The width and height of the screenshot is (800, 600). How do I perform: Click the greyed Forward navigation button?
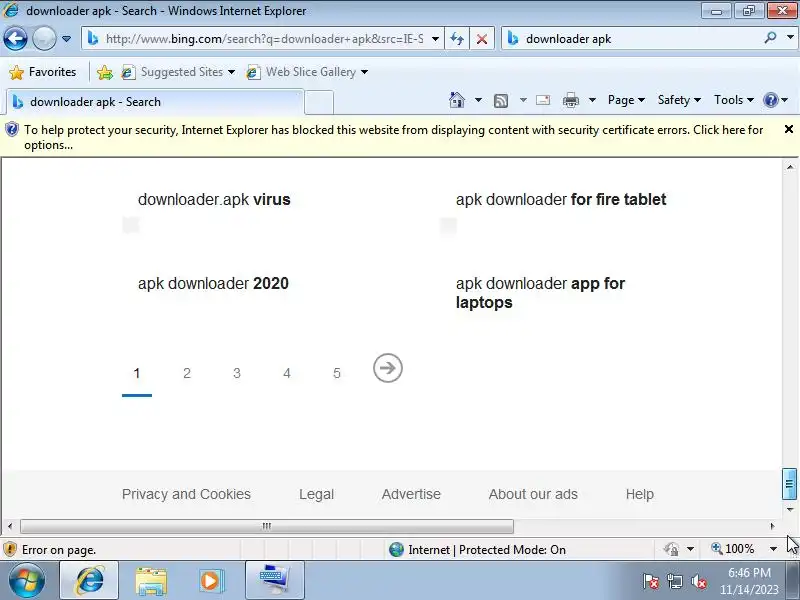click(x=44, y=39)
